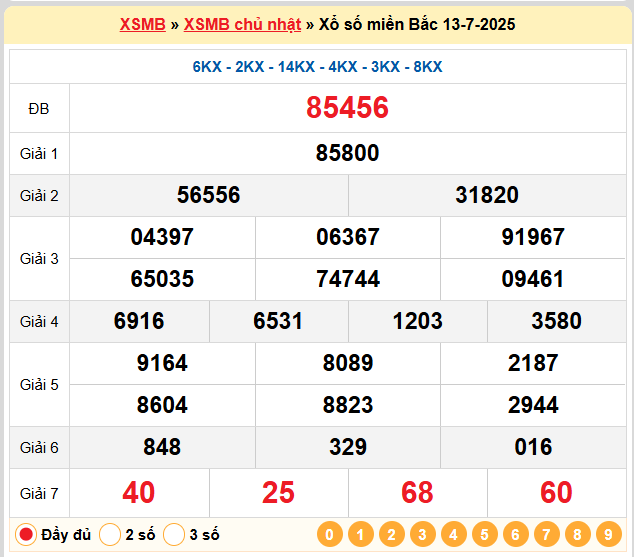Click Giải 6 number 016
The image size is (634, 557).
533,447
